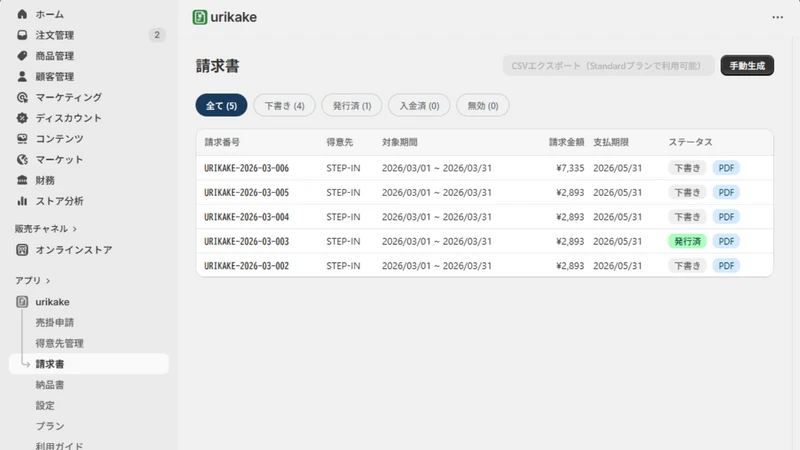Switch to the 入金済 (0) tab
This screenshot has height=450, width=800.
pos(419,106)
